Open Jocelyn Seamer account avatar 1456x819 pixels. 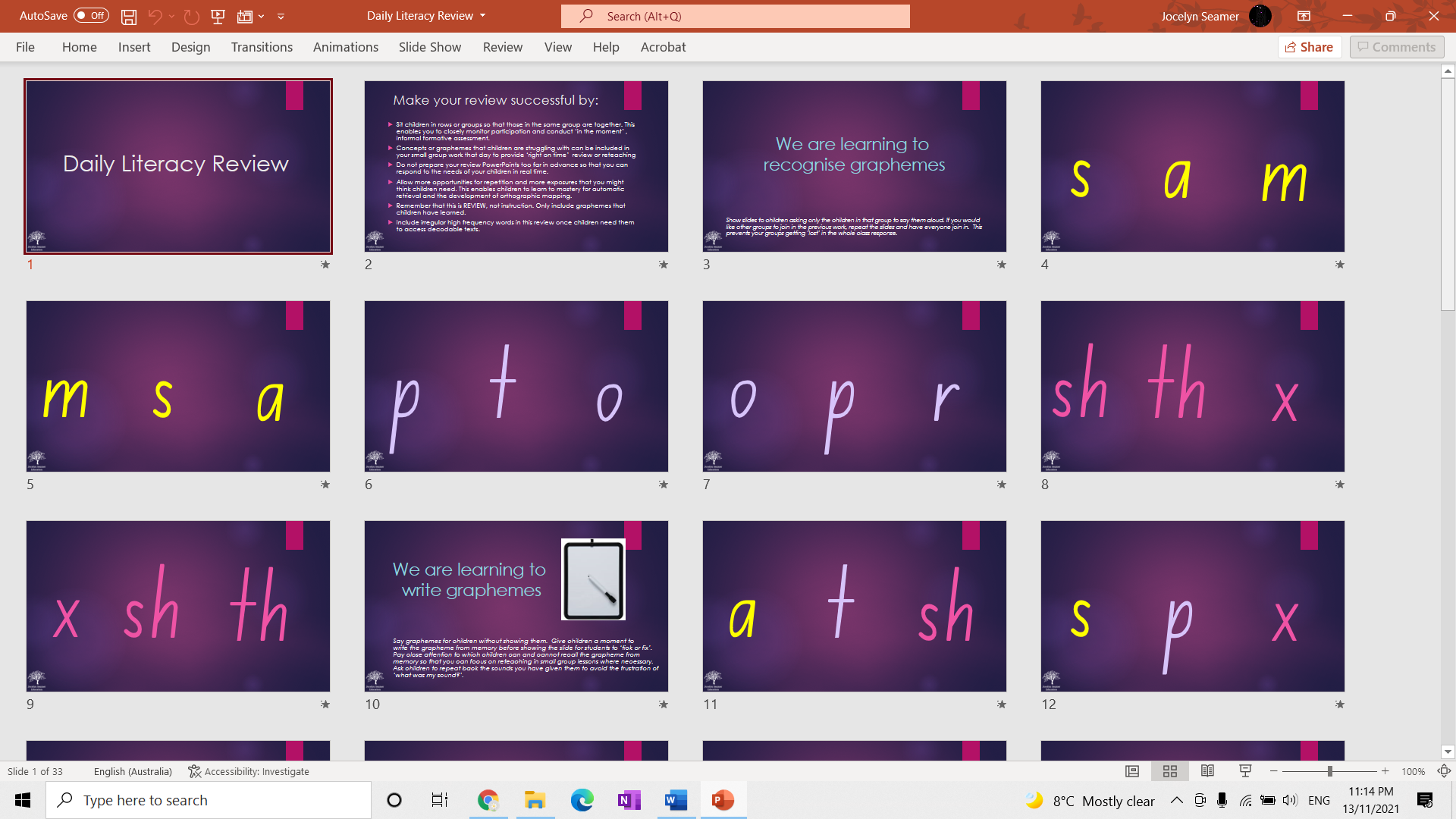click(1260, 16)
